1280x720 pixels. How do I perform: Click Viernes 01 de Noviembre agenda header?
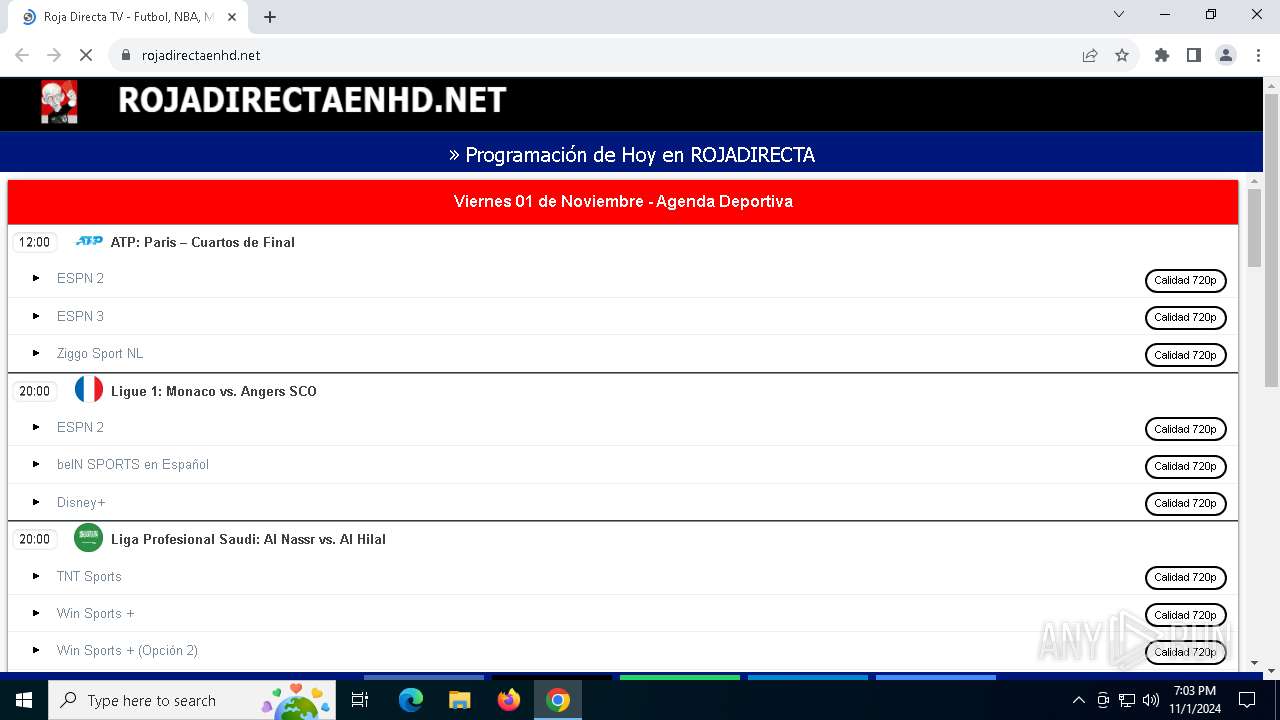click(623, 201)
